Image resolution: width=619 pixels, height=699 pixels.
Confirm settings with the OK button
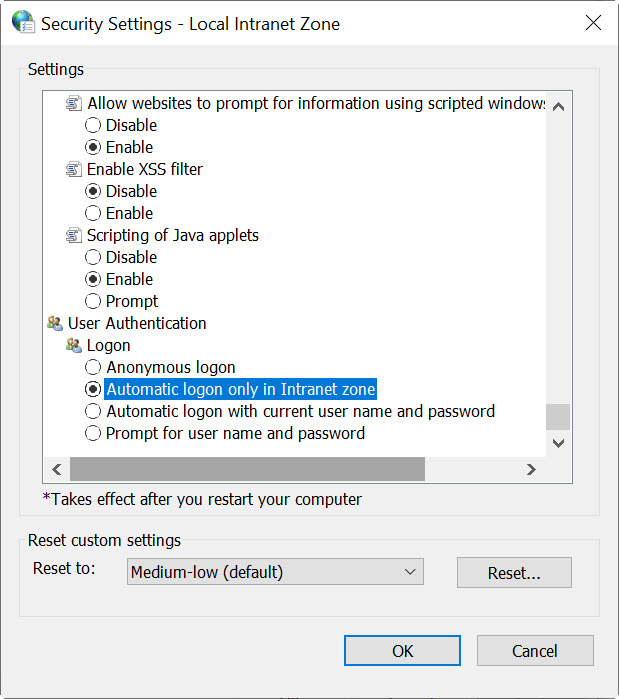click(402, 651)
